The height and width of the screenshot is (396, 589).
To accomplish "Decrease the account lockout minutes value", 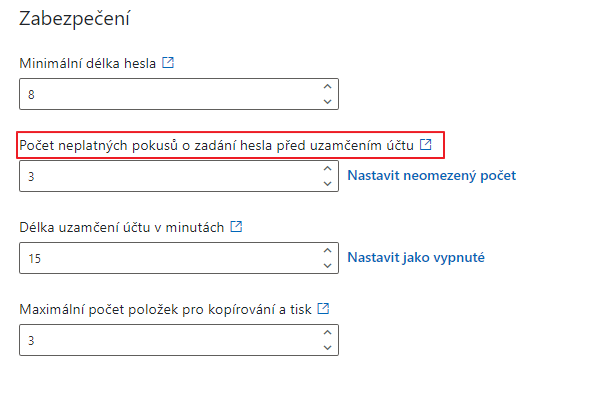I will pyautogui.click(x=328, y=265).
